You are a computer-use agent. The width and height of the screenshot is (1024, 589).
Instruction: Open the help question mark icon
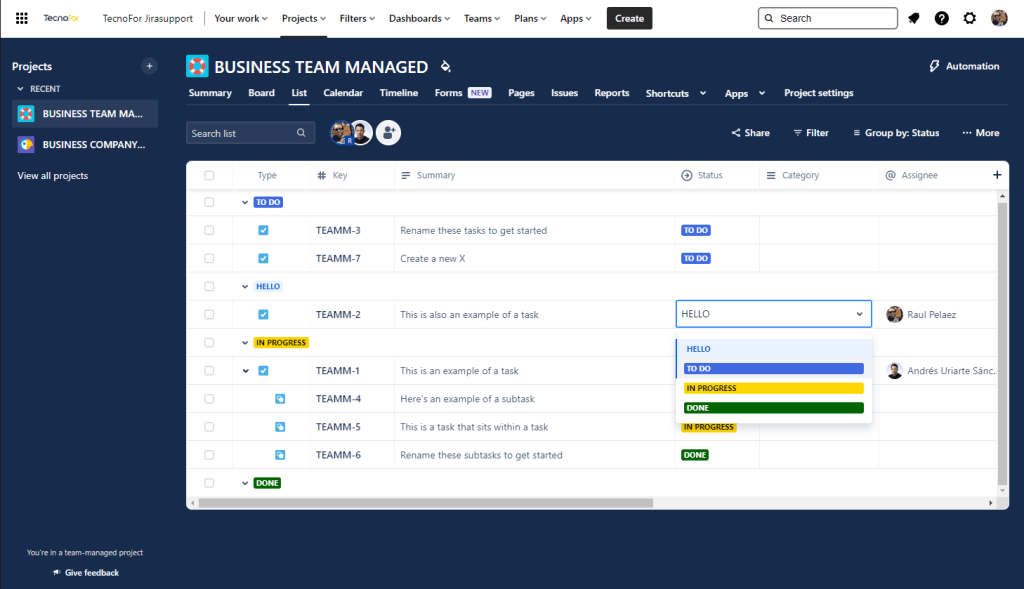[x=942, y=18]
